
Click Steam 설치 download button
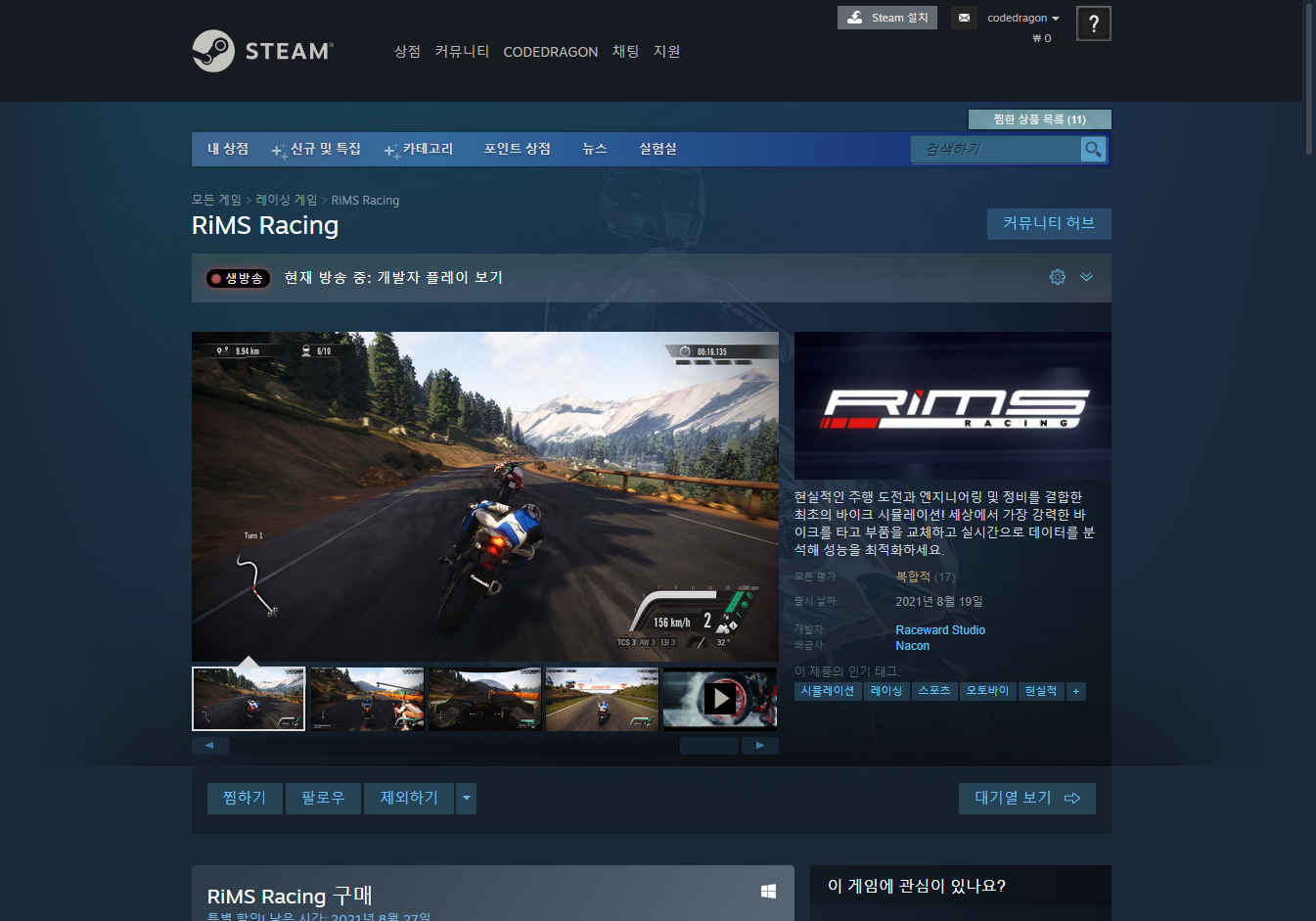887,18
